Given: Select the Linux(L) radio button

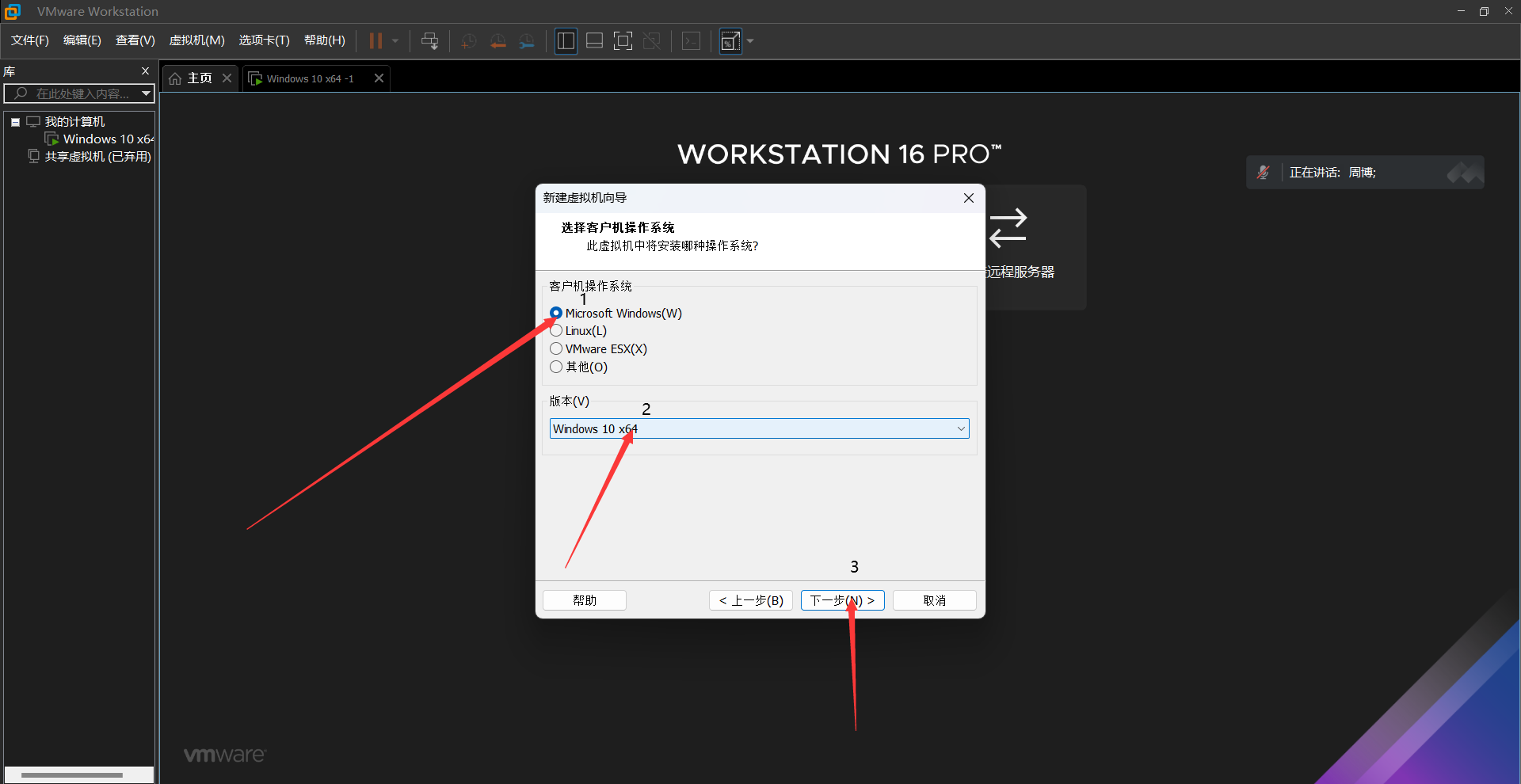Looking at the screenshot, I should click(x=556, y=330).
